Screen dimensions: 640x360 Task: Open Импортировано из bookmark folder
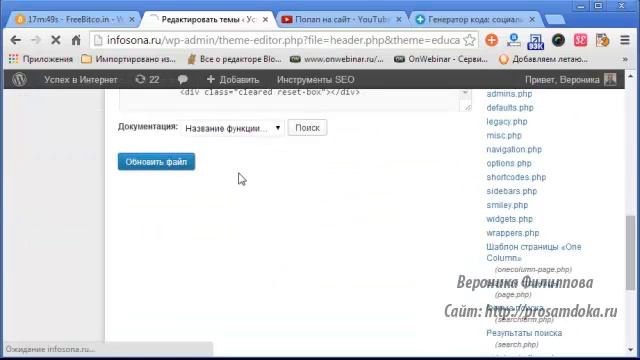pos(128,59)
